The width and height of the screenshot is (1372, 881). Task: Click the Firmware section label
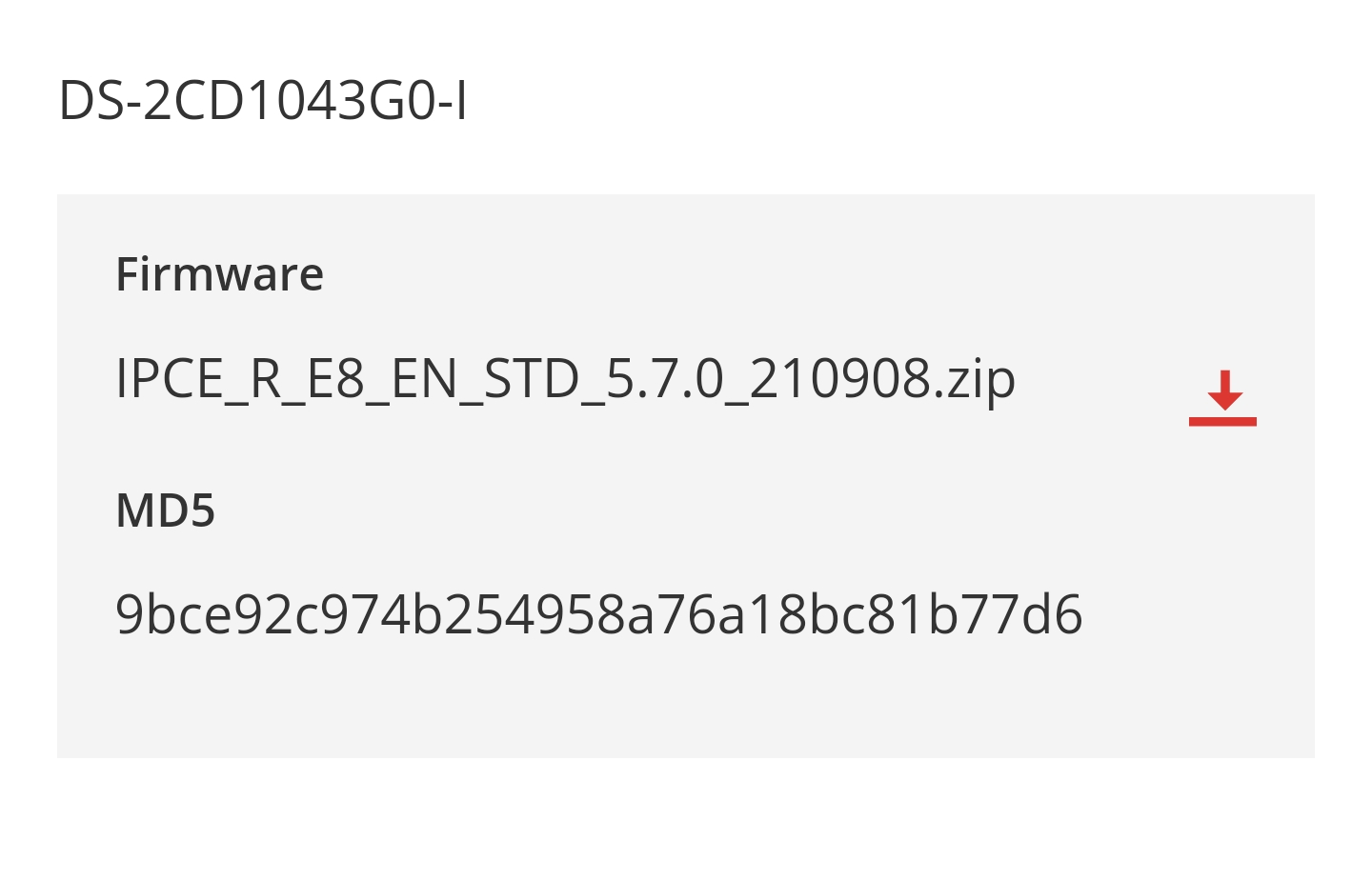219,275
